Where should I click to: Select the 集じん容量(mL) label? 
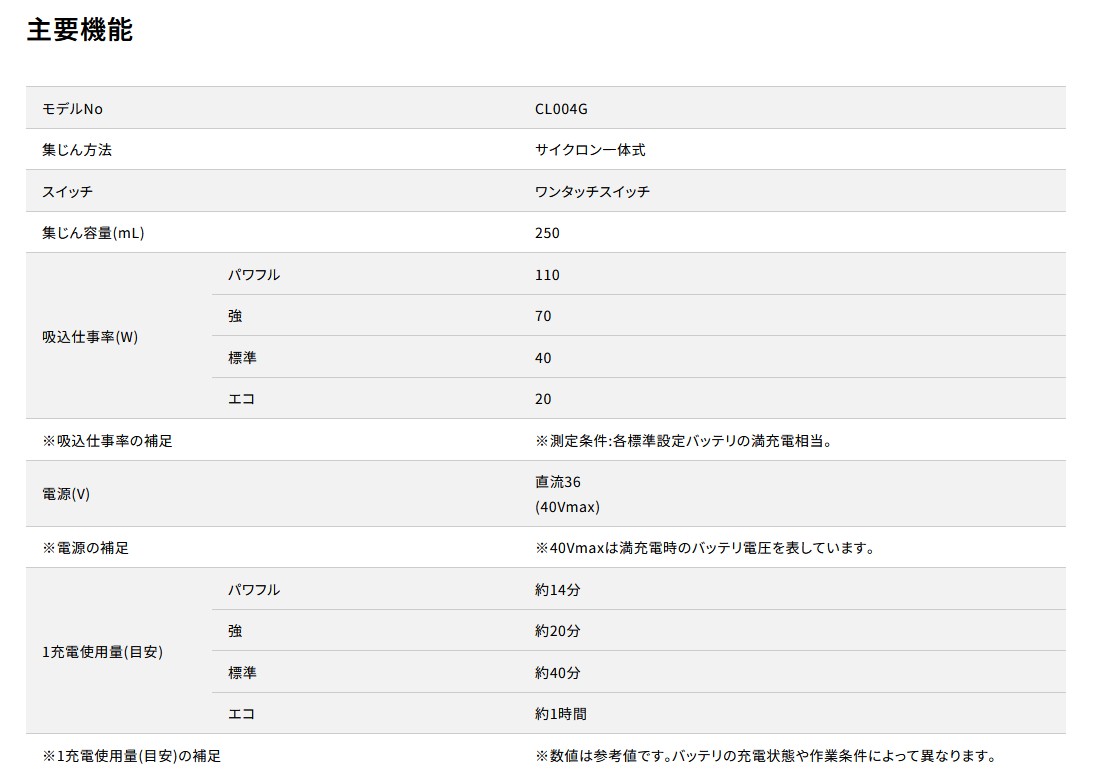pyautogui.click(x=94, y=233)
